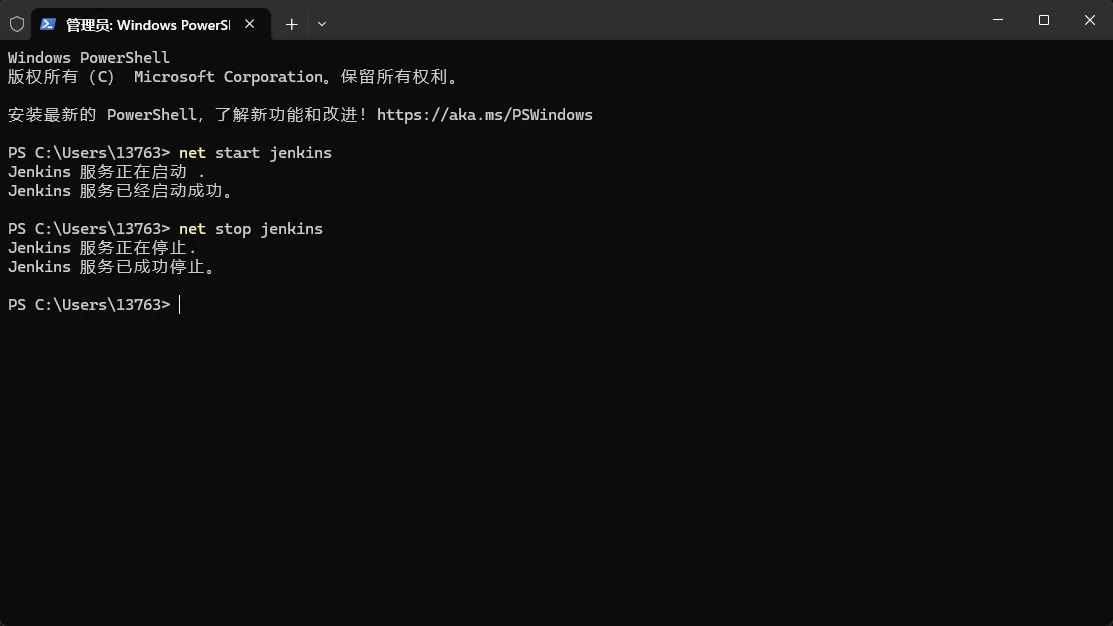Expand the new tab profile dropdown

click(x=322, y=24)
